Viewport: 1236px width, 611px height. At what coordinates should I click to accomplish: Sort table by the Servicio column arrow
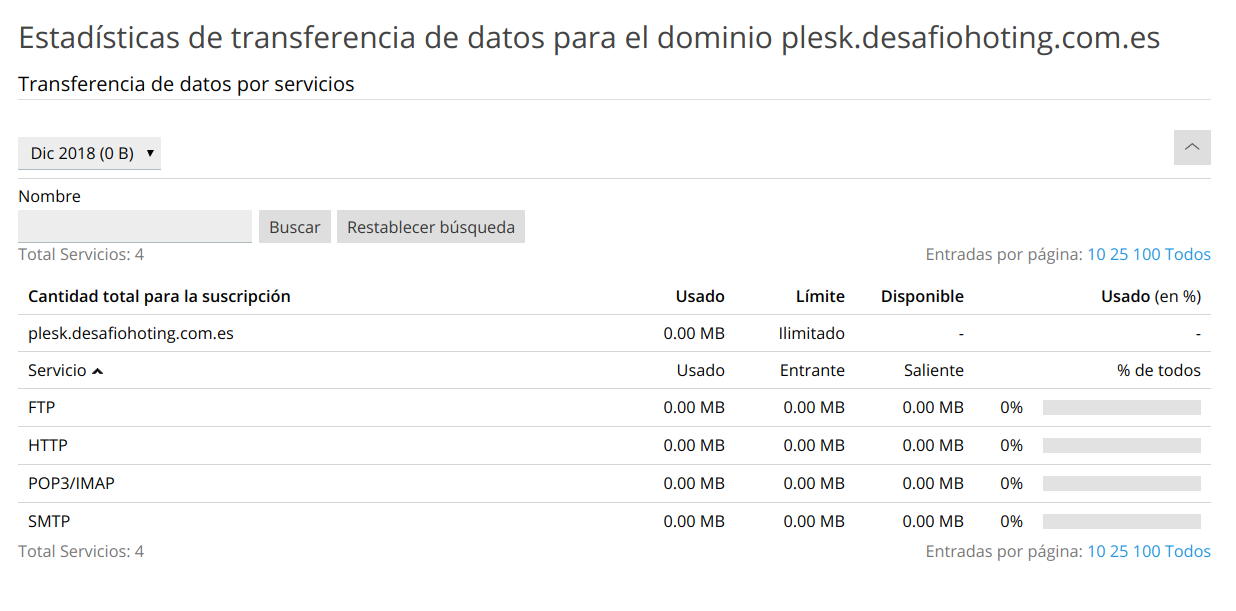pyautogui.click(x=96, y=369)
